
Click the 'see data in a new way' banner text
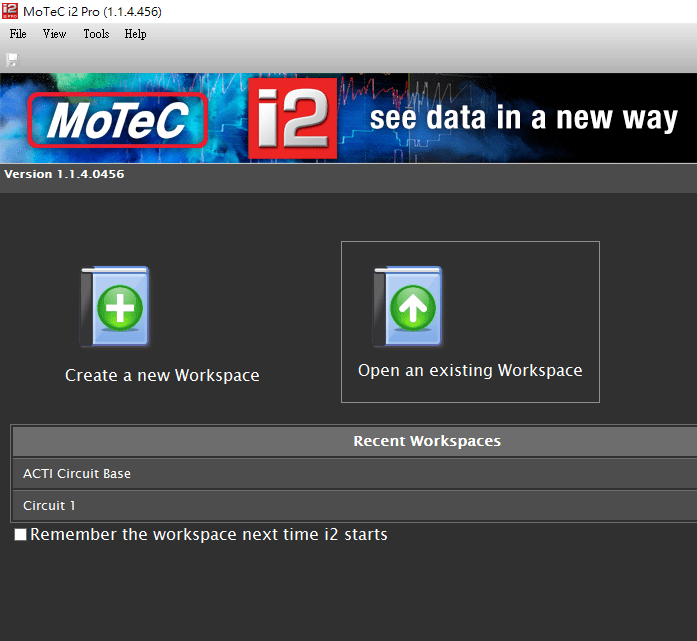click(x=524, y=119)
